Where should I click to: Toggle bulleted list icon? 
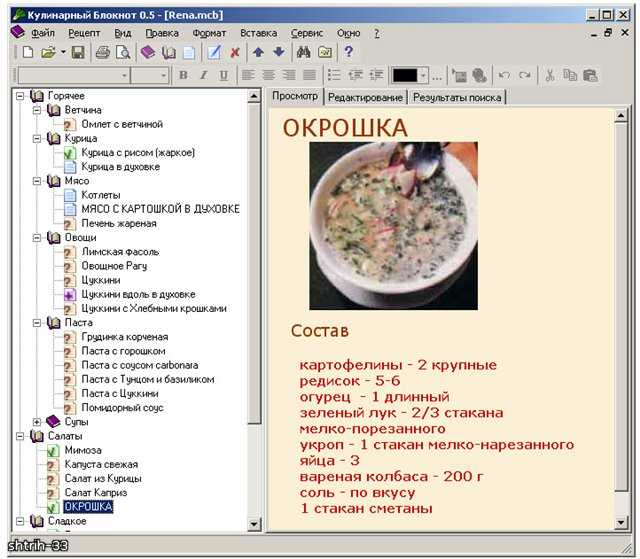point(334,75)
